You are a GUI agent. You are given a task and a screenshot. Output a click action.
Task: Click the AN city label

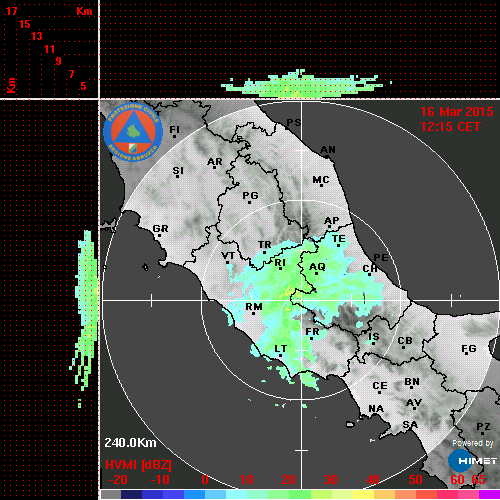click(328, 150)
